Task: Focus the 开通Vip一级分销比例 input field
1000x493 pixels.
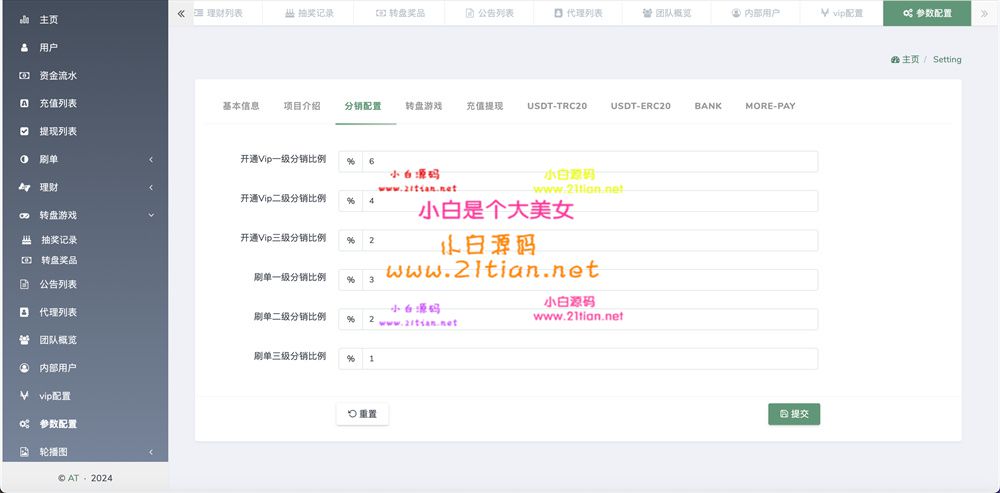Action: point(590,161)
